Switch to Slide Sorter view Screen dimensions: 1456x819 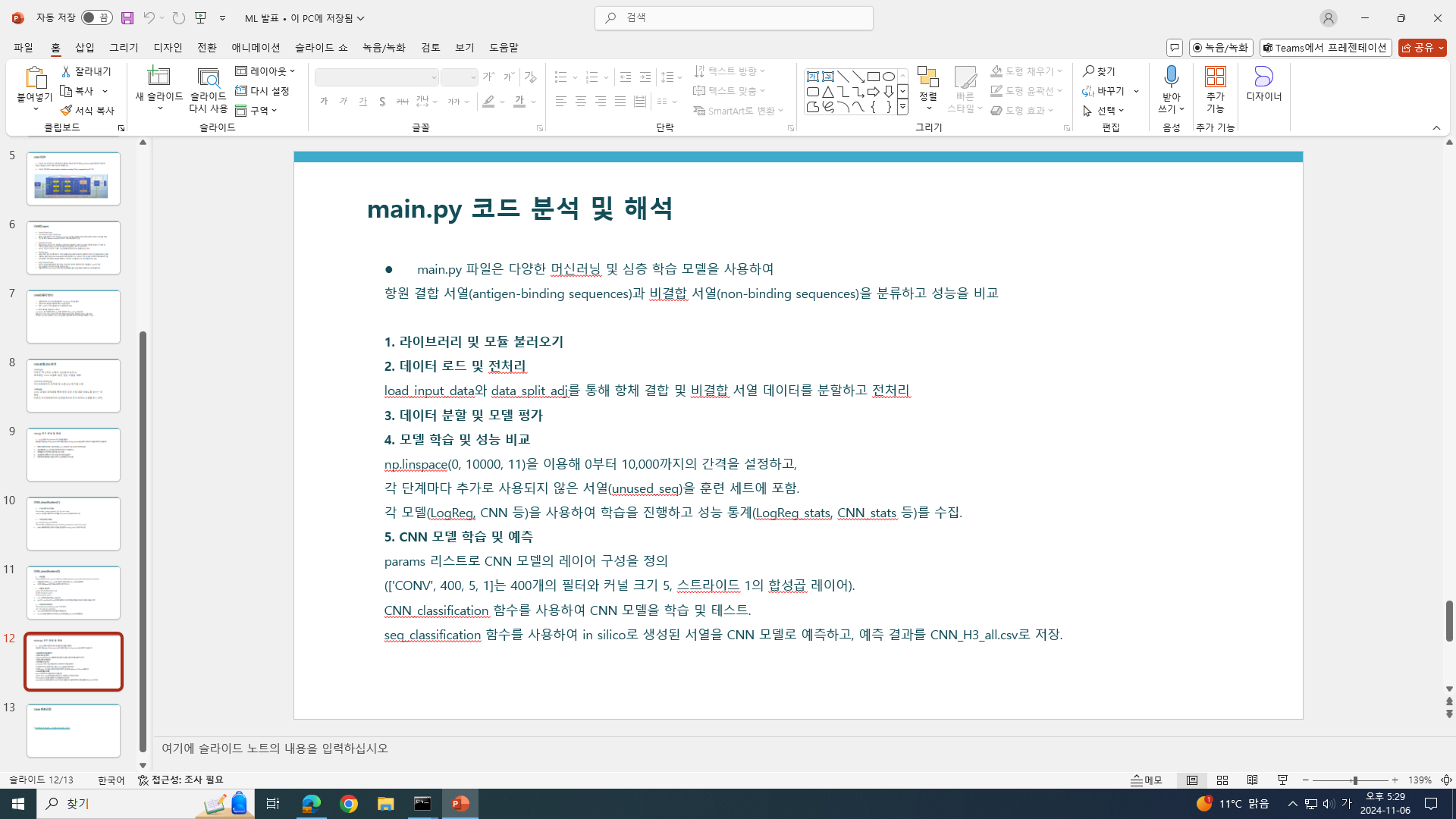pyautogui.click(x=1222, y=780)
